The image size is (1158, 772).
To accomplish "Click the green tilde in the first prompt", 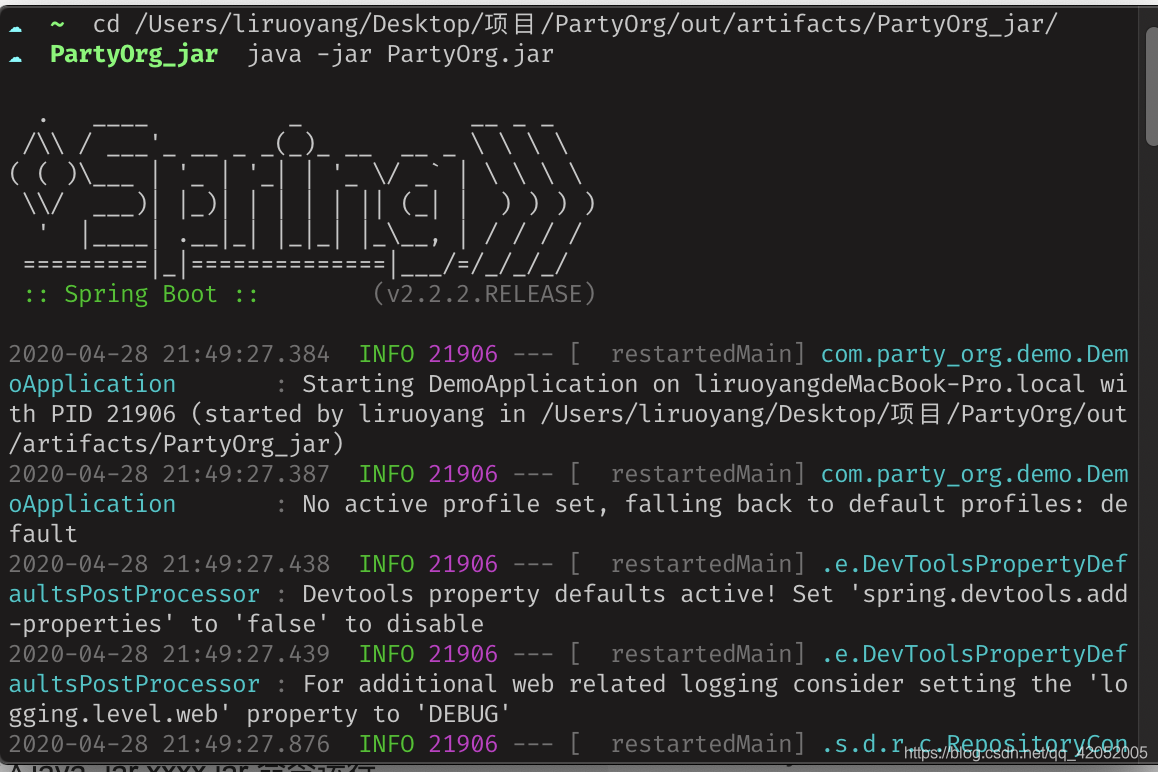I will click(x=57, y=24).
